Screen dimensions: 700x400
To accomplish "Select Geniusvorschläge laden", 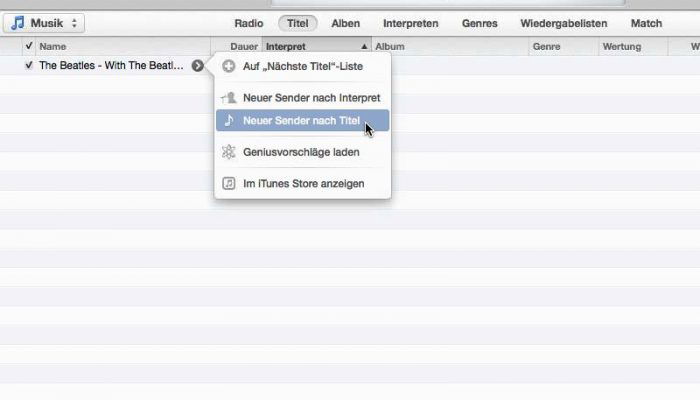I will (x=303, y=152).
